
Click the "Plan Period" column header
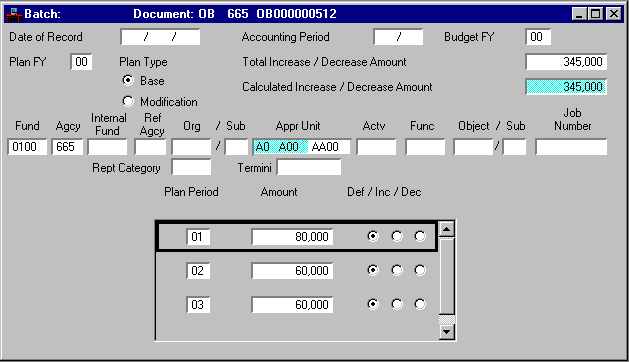pyautogui.click(x=191, y=192)
